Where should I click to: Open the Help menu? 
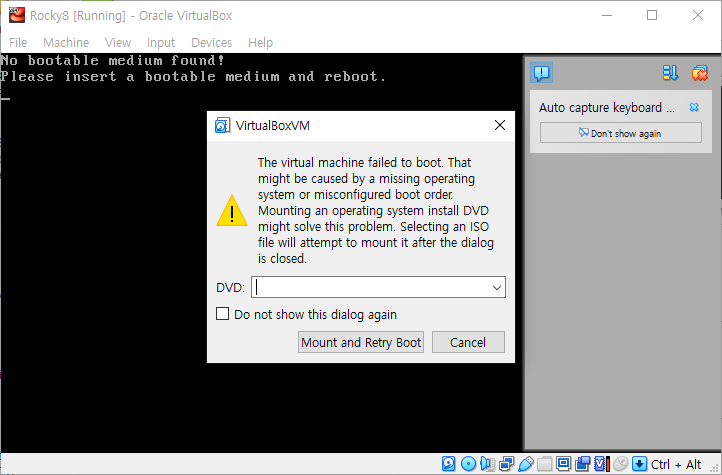click(261, 43)
